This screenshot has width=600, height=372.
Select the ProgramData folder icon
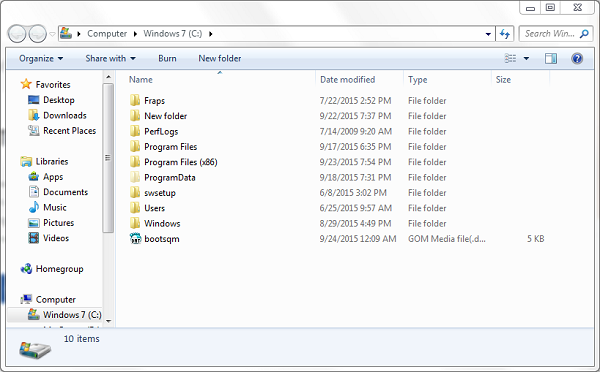(x=135, y=177)
